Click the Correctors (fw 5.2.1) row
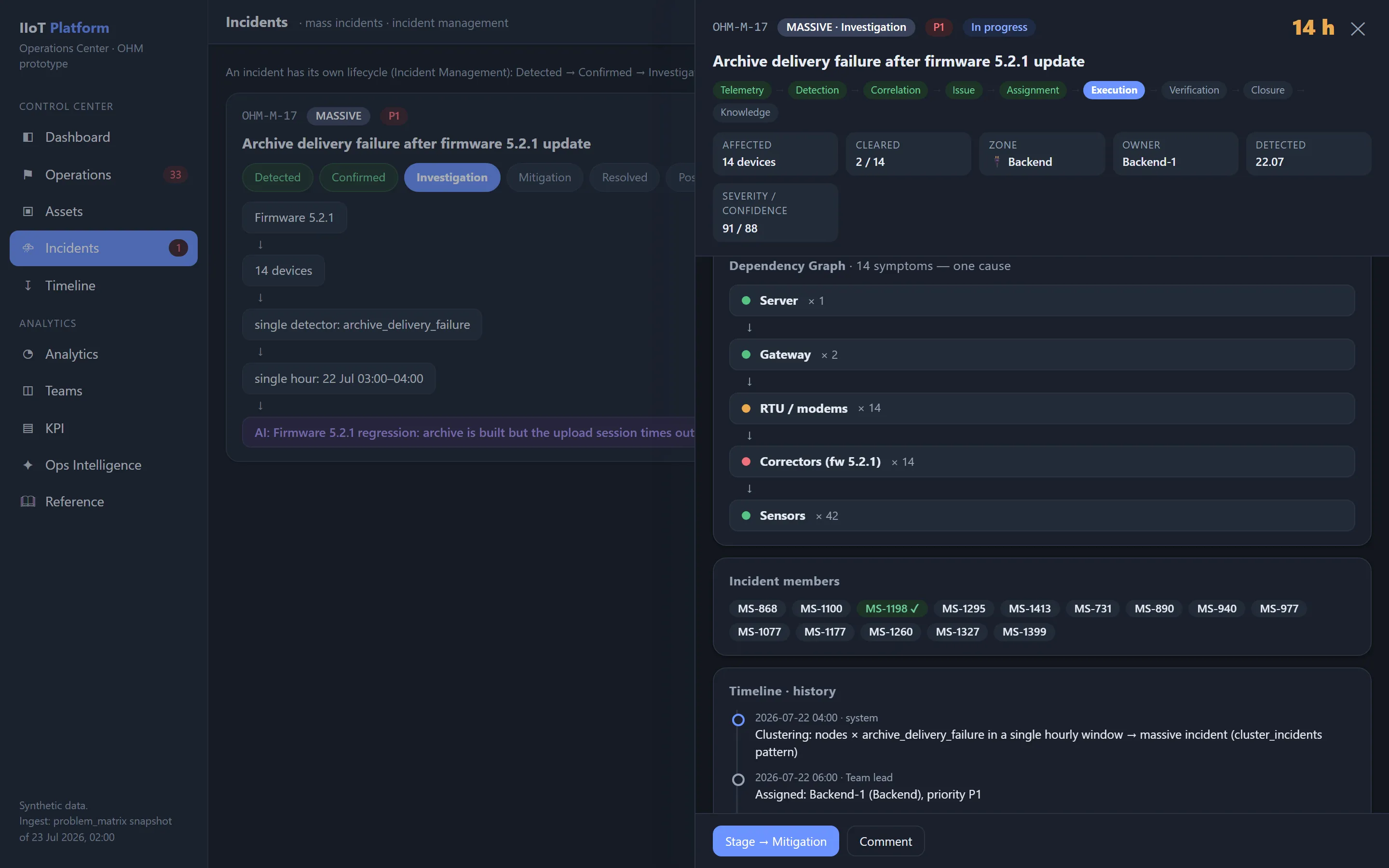The image size is (1389, 868). click(1042, 461)
